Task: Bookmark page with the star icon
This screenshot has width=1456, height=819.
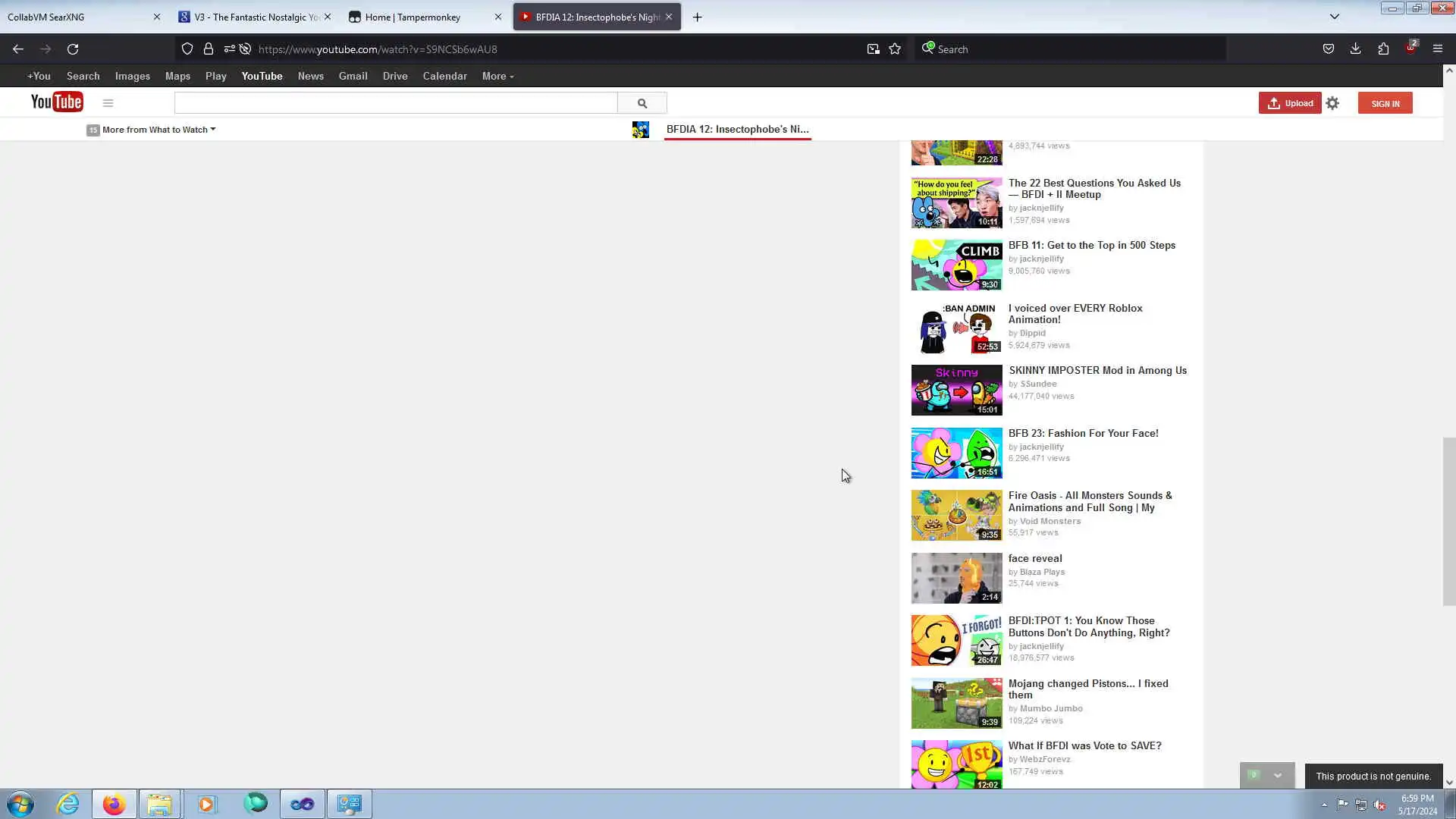Action: point(895,49)
